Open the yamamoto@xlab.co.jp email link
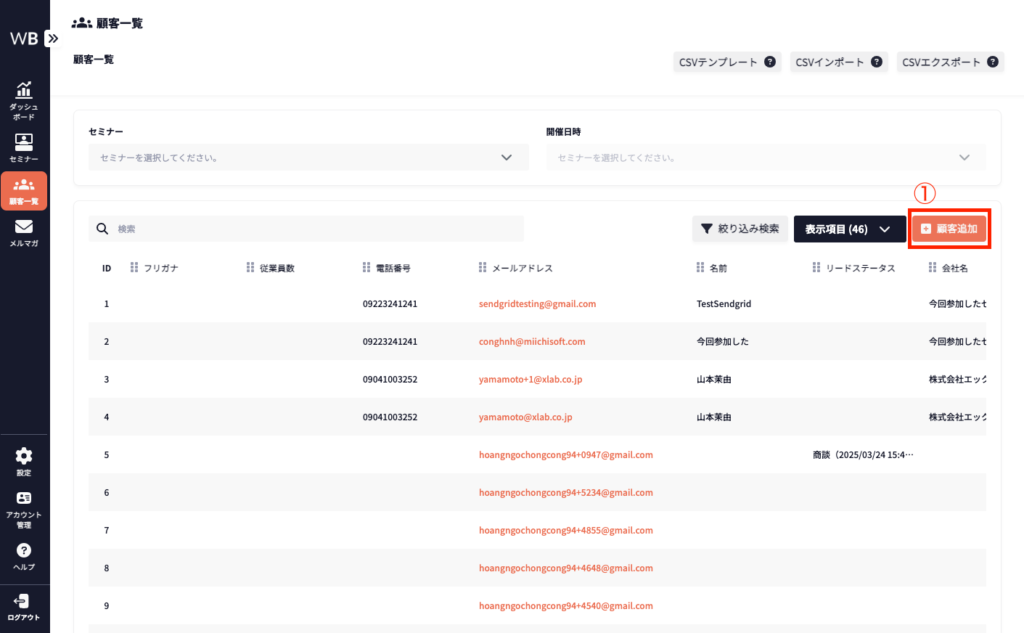This screenshot has height=633, width=1024. pos(525,417)
